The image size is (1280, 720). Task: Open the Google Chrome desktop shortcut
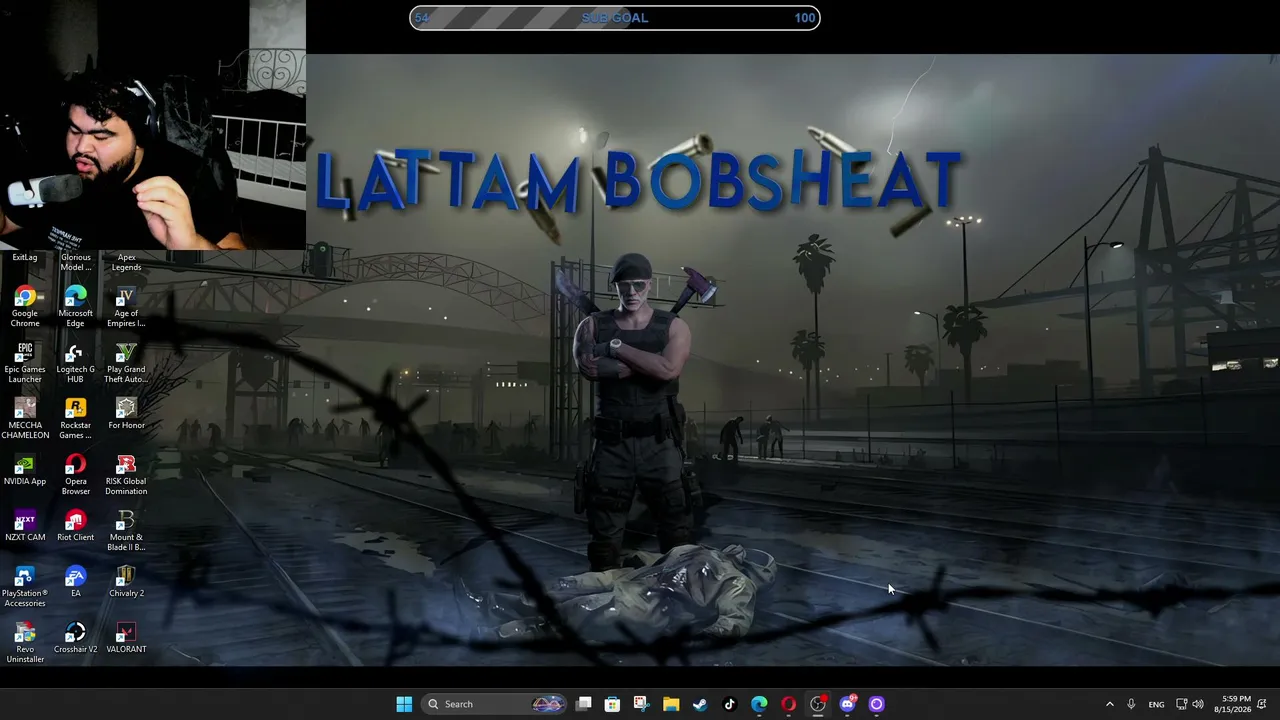25,306
